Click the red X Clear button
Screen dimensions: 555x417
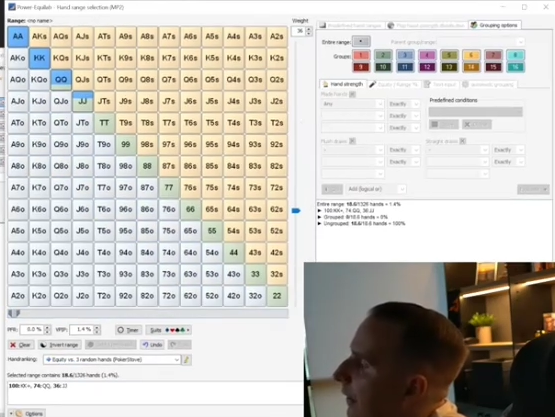coord(21,345)
